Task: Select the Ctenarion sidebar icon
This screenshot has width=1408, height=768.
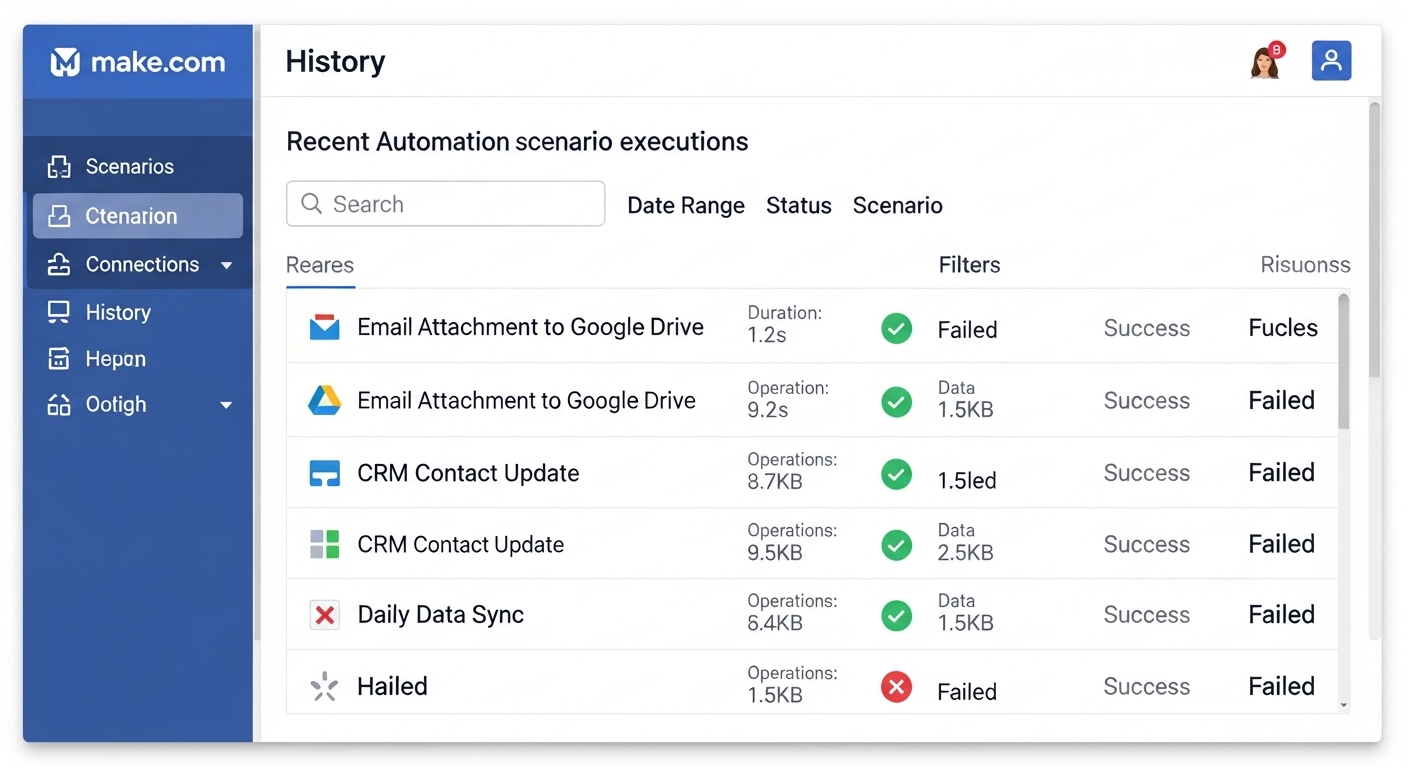Action: point(59,216)
